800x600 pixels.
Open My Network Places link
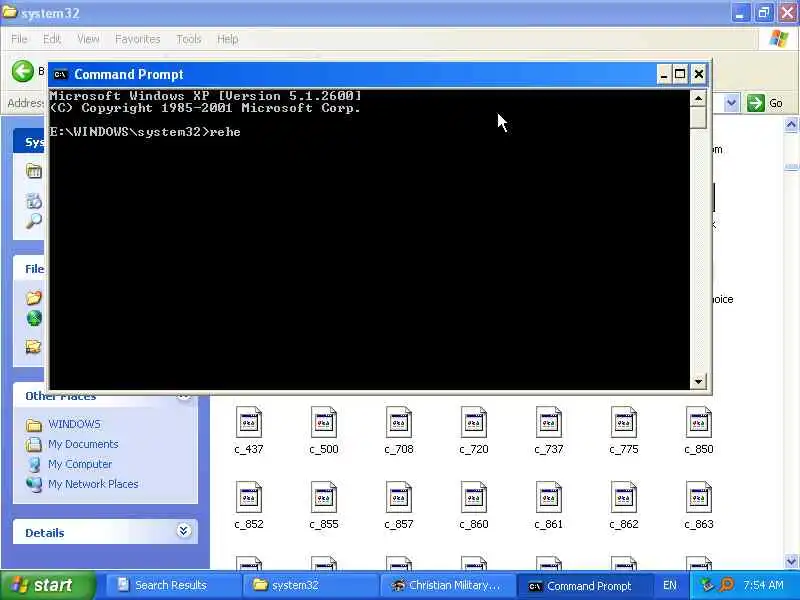93,484
